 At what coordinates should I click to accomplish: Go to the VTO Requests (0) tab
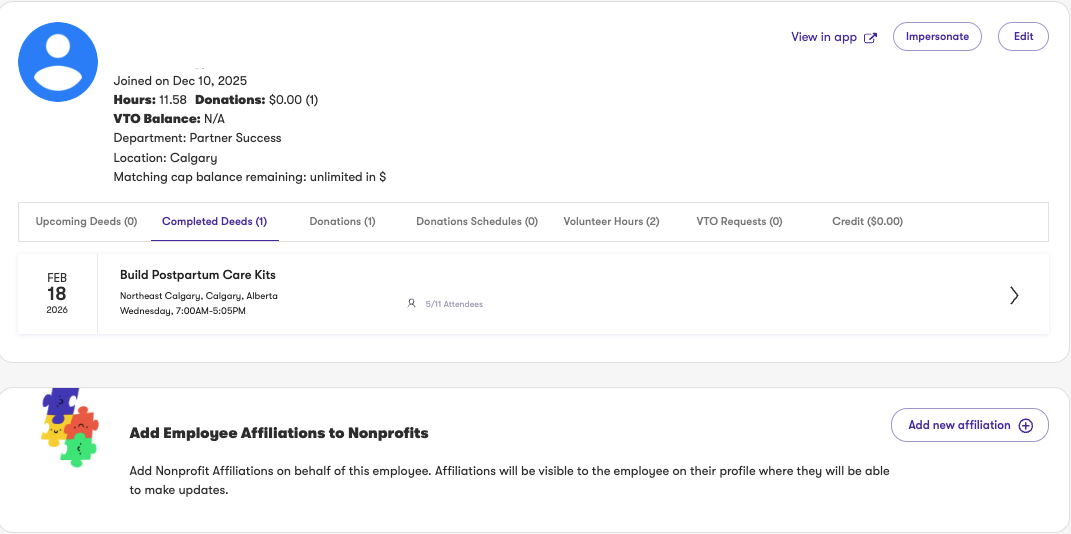click(x=739, y=222)
